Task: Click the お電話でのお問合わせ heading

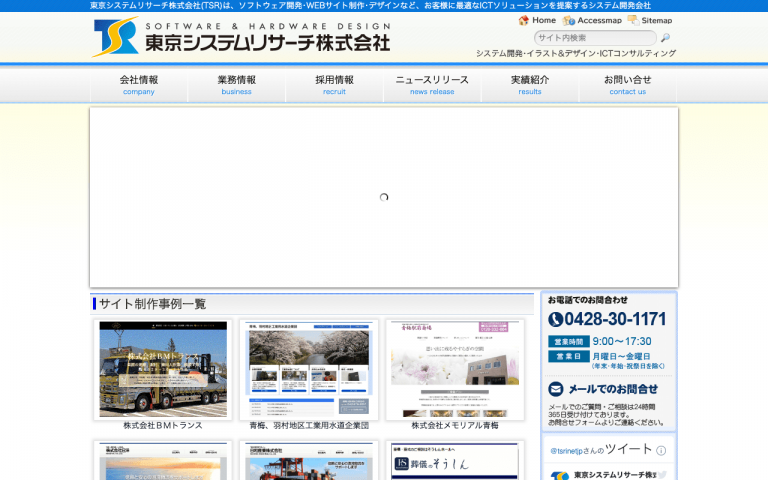Action: coord(587,300)
